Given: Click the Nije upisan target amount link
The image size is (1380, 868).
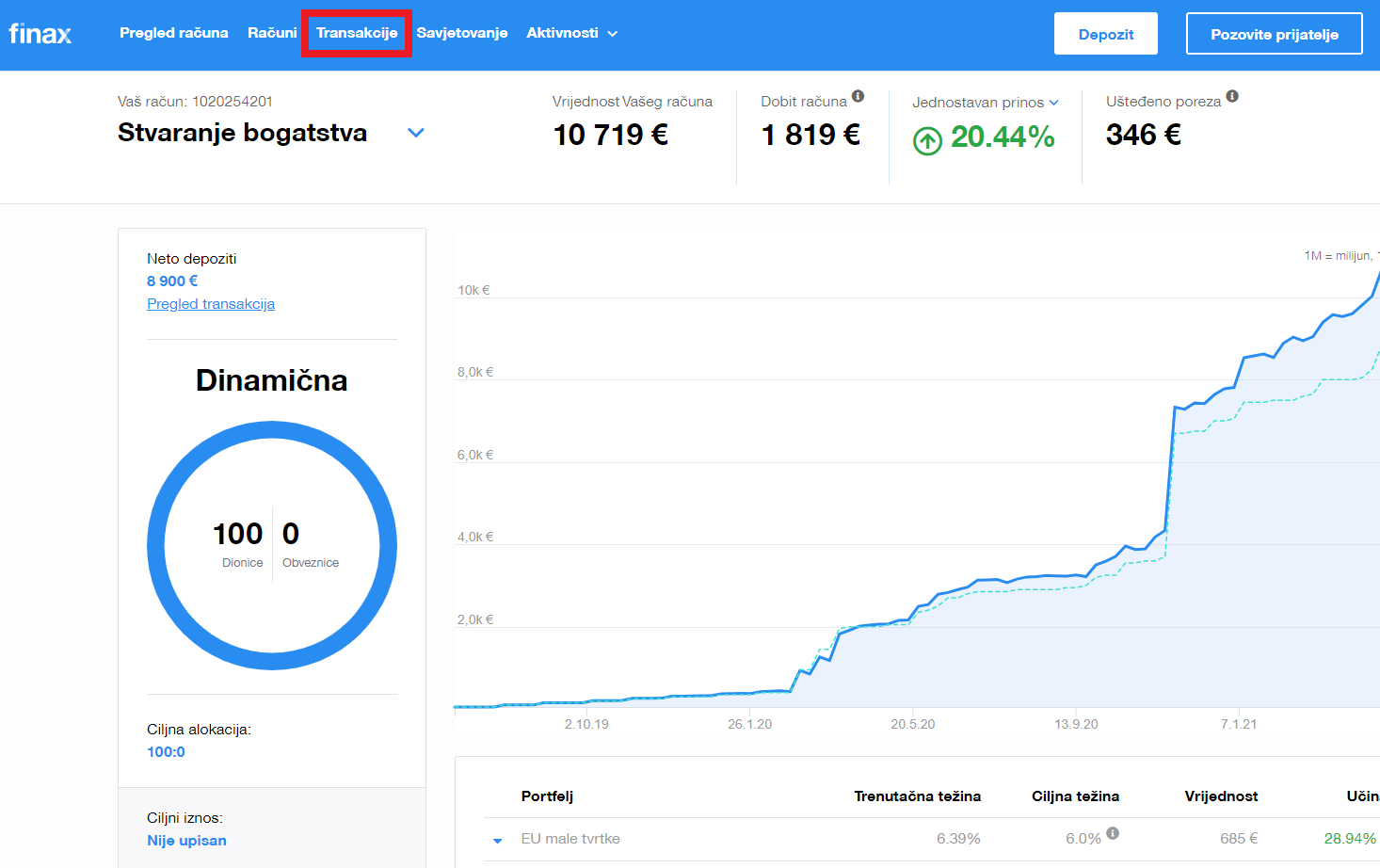Looking at the screenshot, I should pos(186,841).
